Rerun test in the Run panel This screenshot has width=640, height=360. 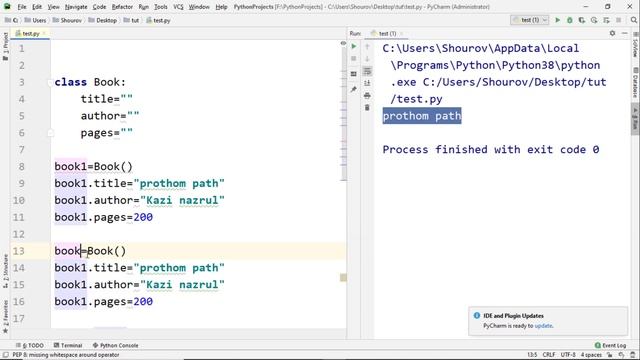tap(354, 47)
